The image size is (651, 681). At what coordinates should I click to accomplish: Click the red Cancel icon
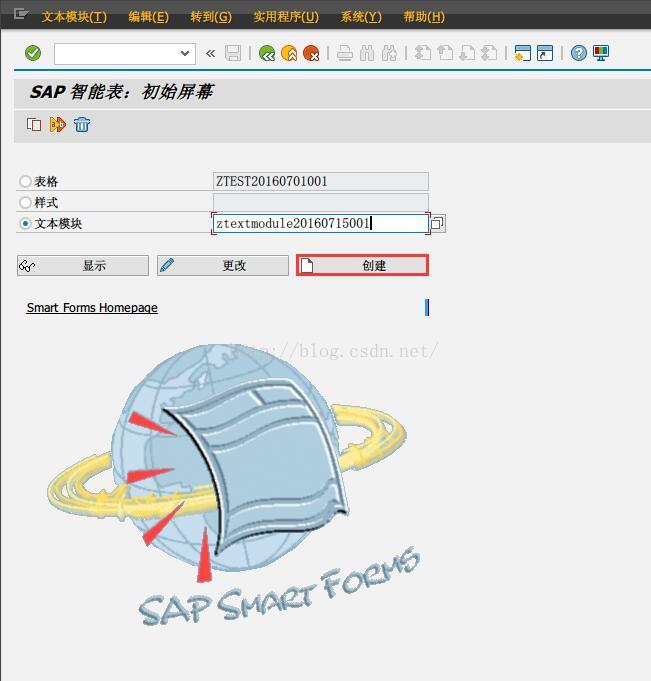click(x=311, y=53)
